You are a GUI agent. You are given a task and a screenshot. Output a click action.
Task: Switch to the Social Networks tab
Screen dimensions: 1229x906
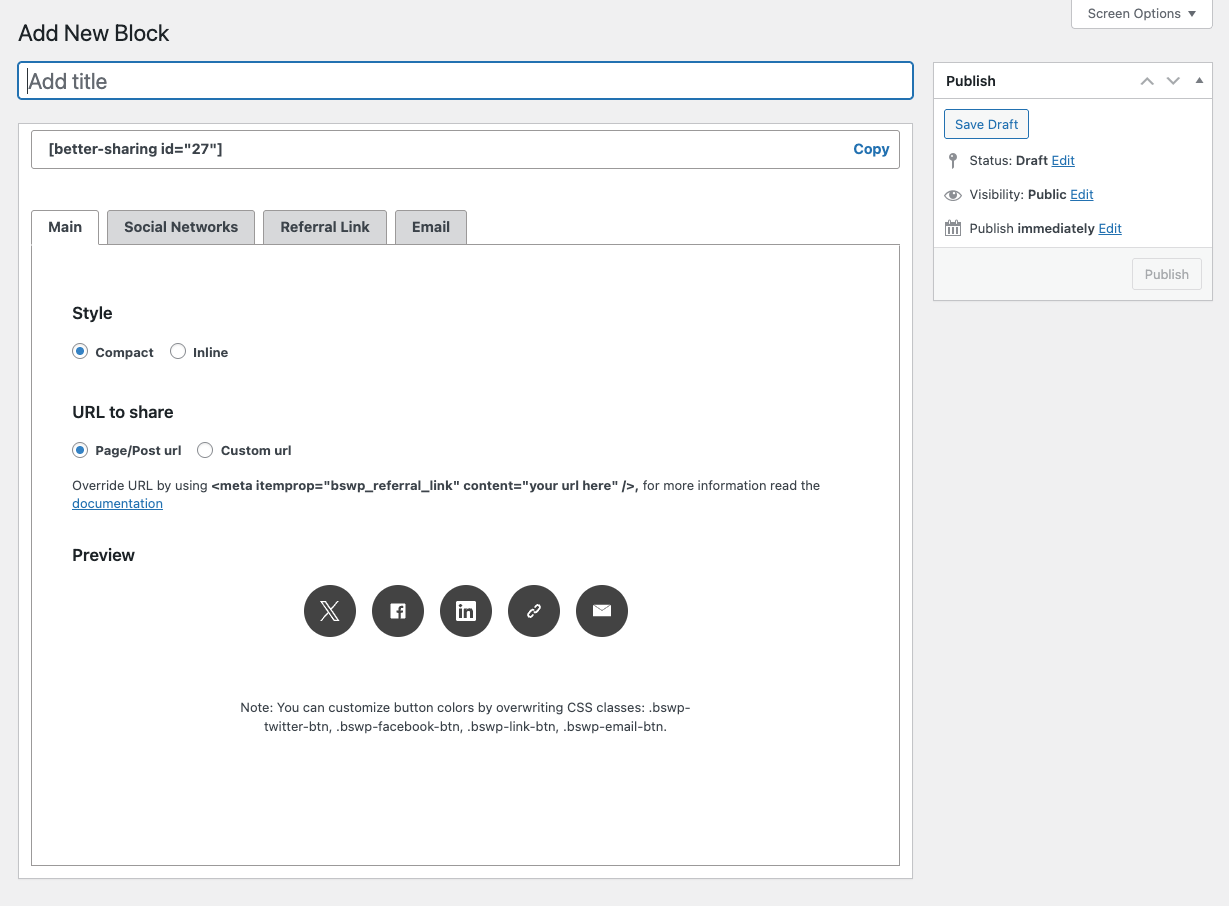(x=181, y=227)
